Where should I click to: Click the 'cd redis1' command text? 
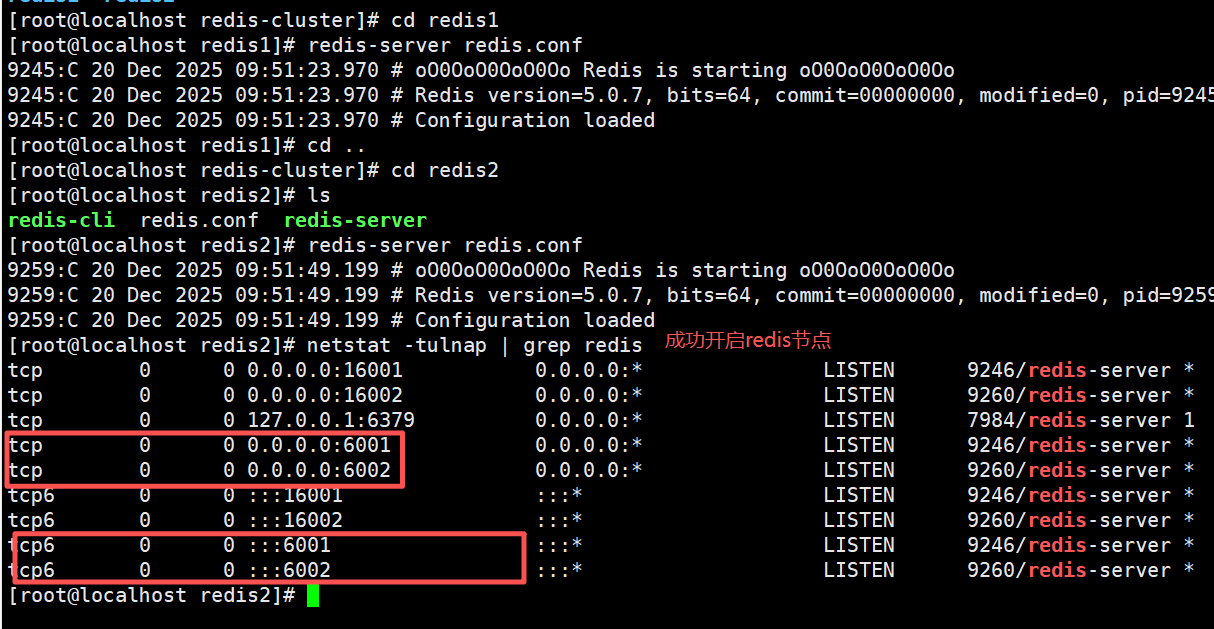click(x=445, y=20)
